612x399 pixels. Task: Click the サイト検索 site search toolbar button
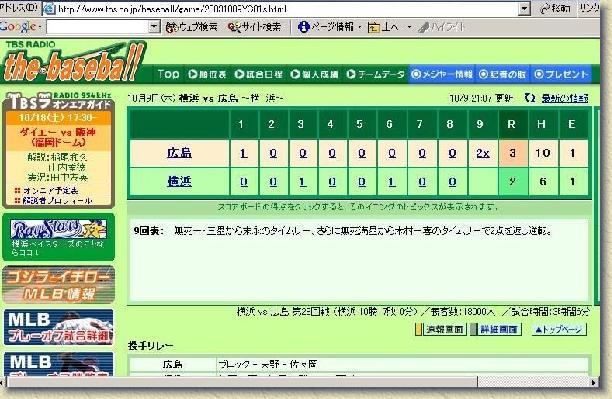pyautogui.click(x=254, y=27)
